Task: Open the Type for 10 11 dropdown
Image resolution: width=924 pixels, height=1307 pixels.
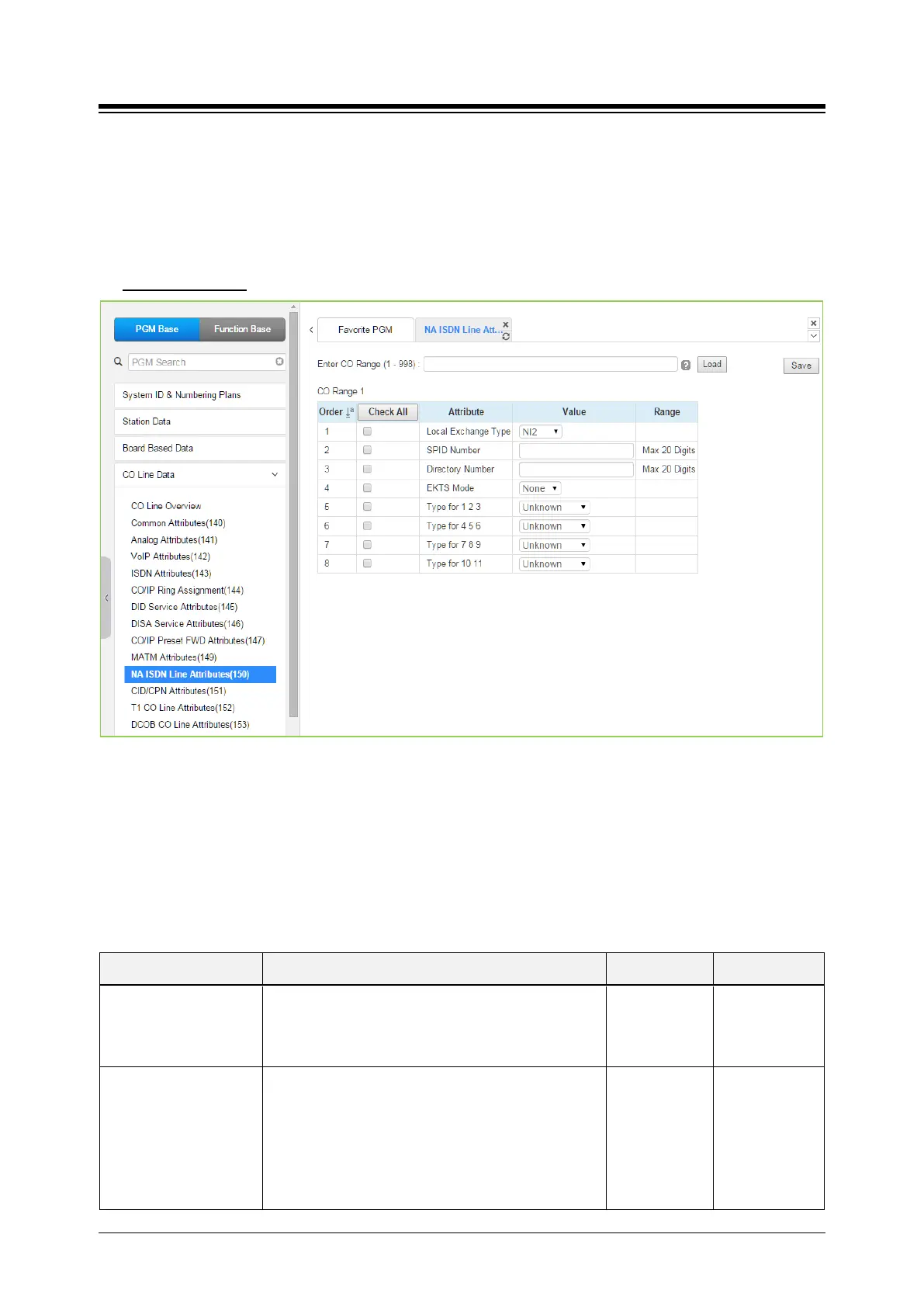Action: pyautogui.click(x=554, y=564)
